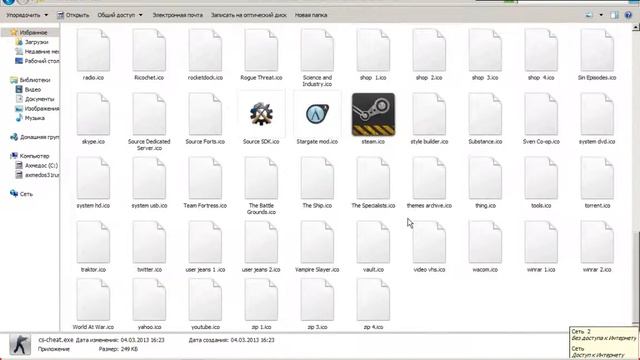Select The Specialists.ico file

(x=373, y=182)
